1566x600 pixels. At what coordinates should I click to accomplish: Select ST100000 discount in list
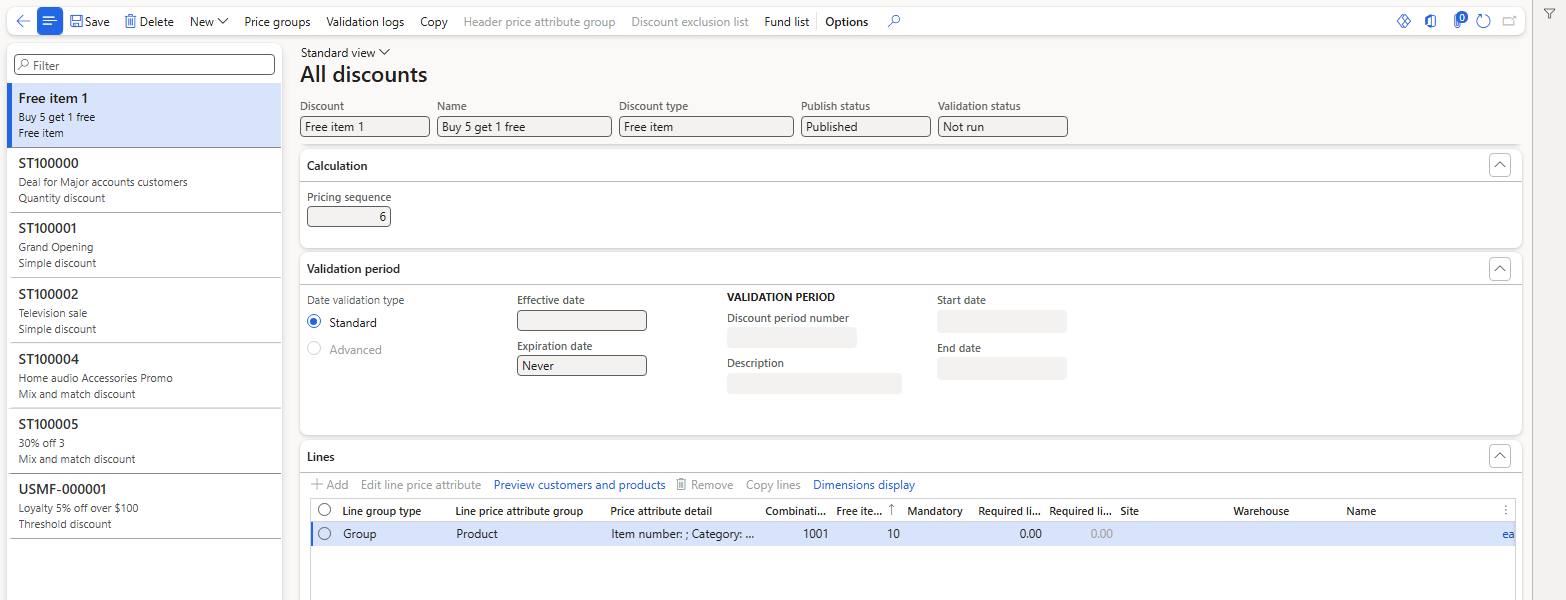pyautogui.click(x=144, y=180)
